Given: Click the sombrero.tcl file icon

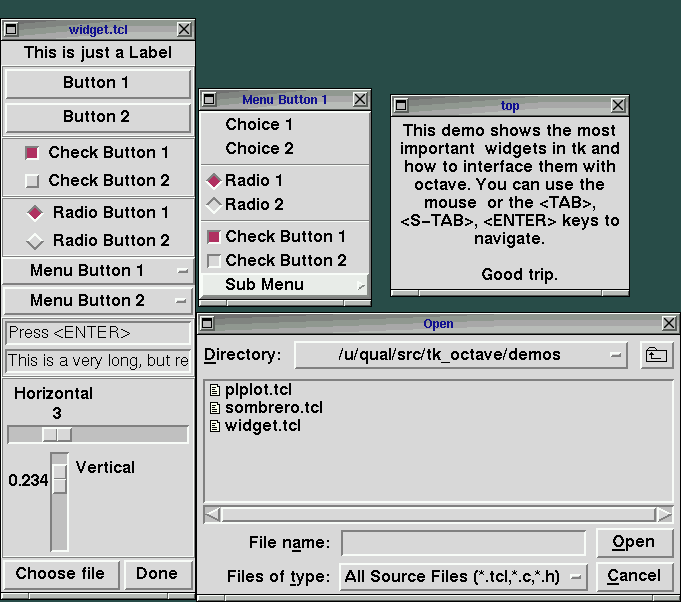Looking at the screenshot, I should click(214, 408).
